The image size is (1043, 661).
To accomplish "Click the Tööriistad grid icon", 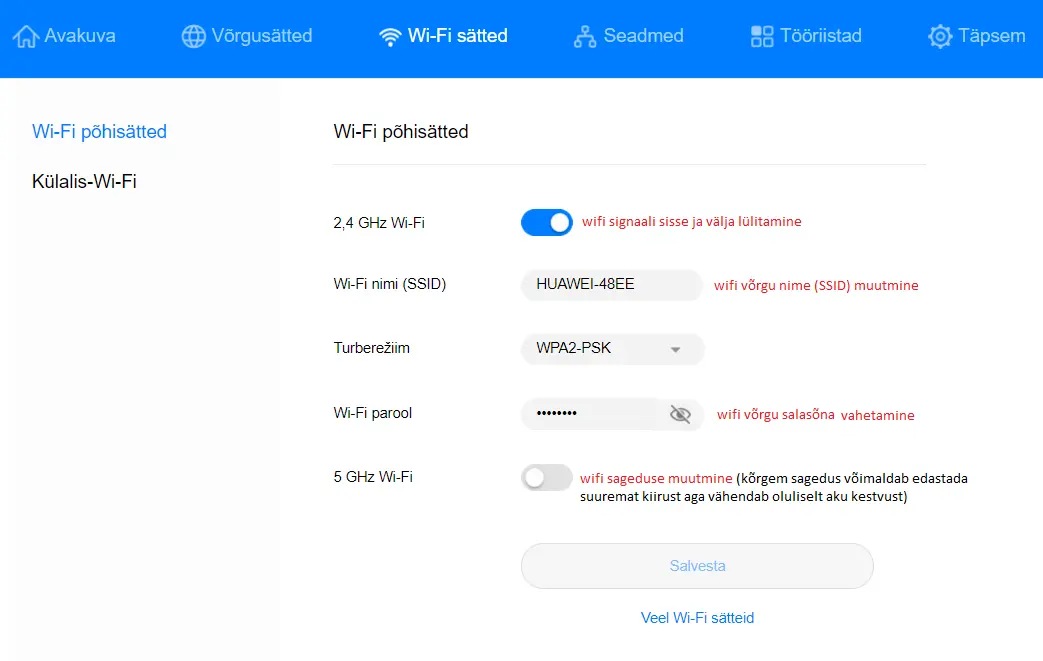I will (762, 36).
